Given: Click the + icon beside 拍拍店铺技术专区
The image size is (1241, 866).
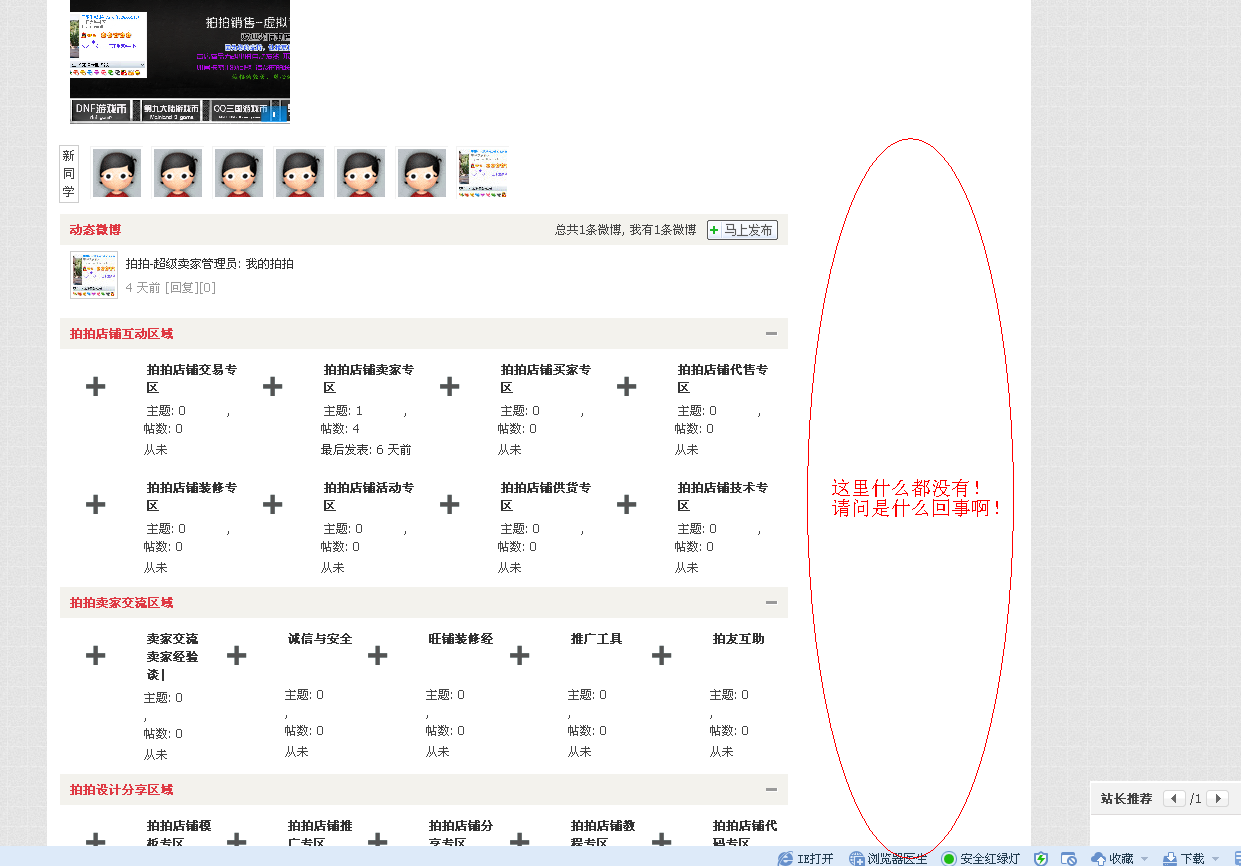Looking at the screenshot, I should [627, 504].
